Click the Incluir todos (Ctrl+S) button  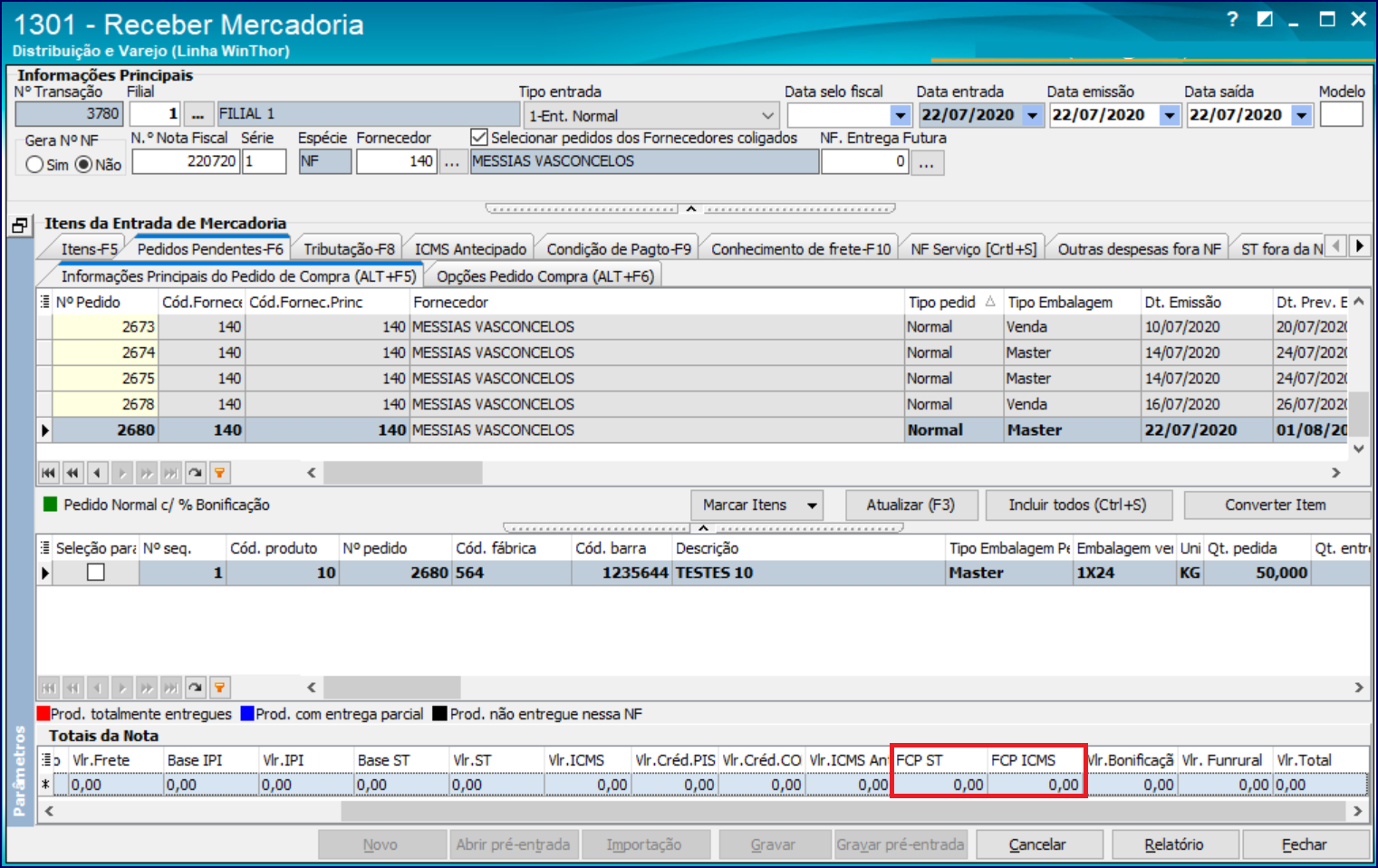click(1077, 506)
